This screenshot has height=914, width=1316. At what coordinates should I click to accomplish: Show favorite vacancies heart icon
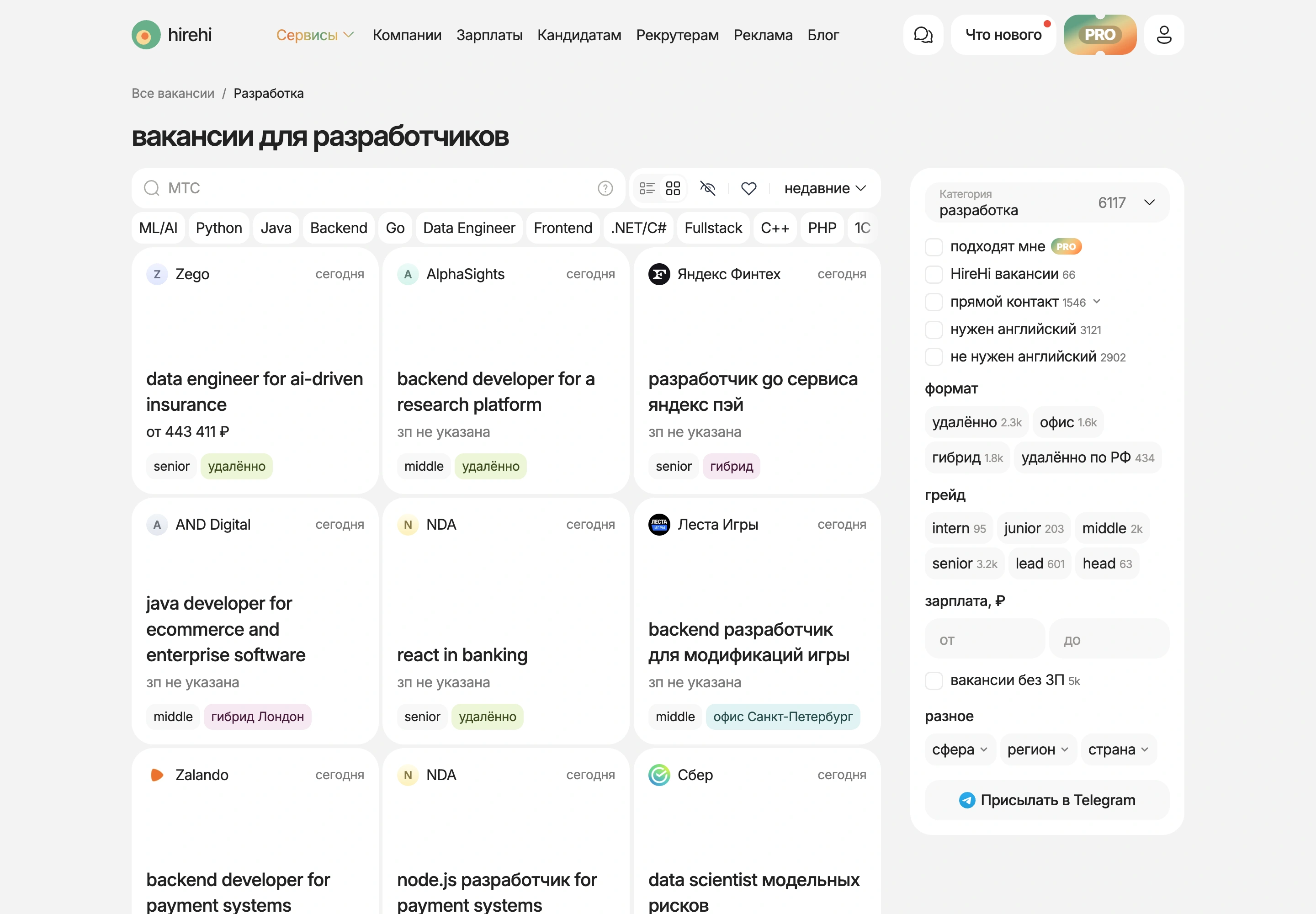[748, 188]
